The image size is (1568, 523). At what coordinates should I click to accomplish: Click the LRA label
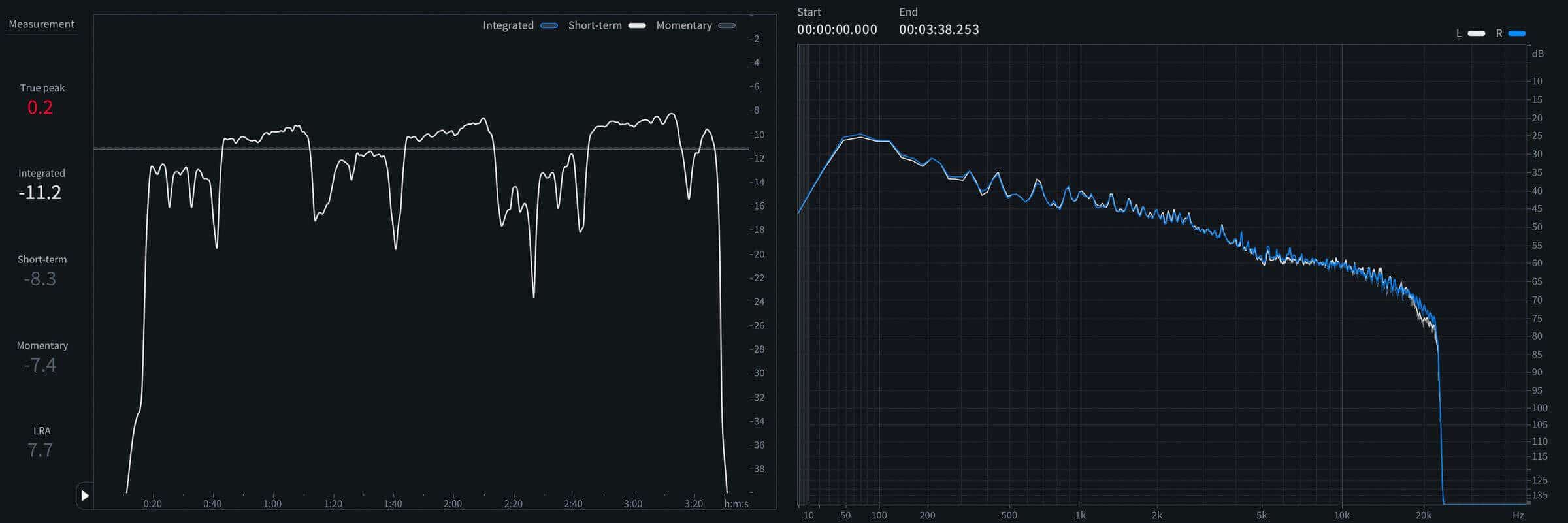[42, 431]
